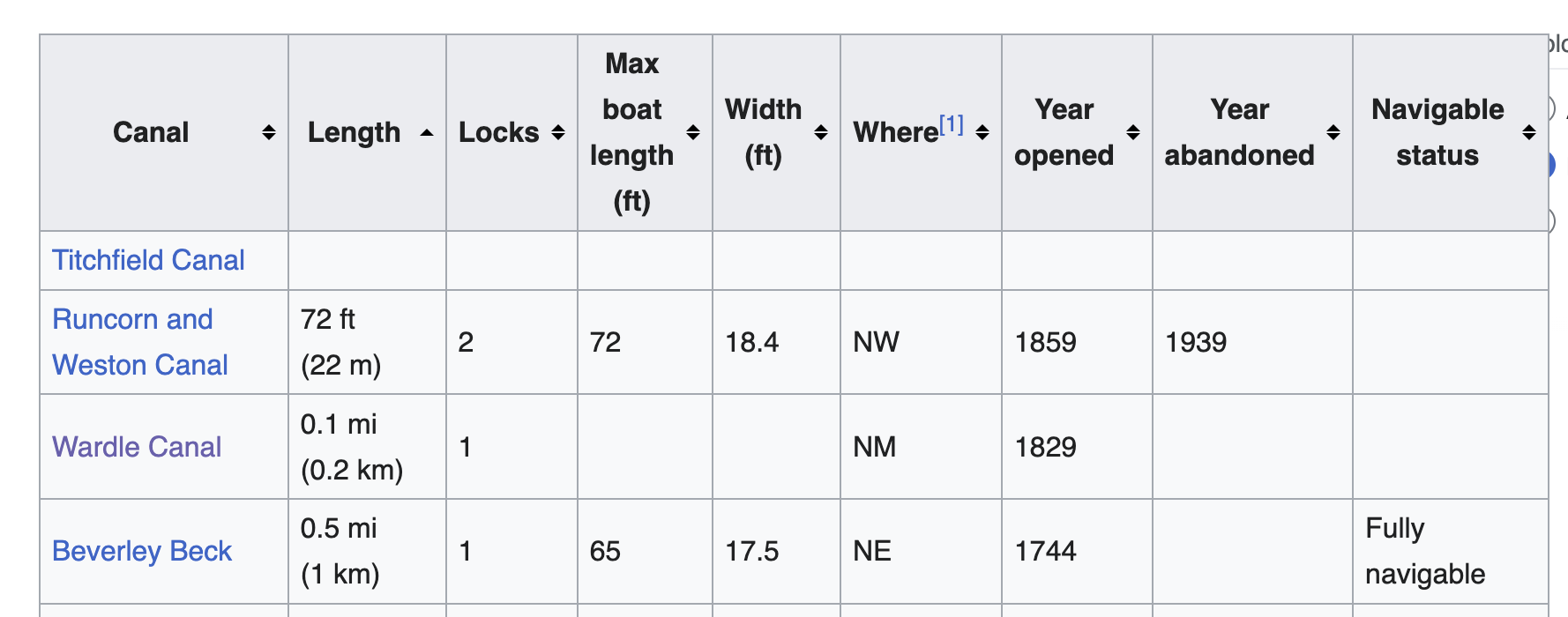Open footnote [1] beside Where header
The height and width of the screenshot is (617, 1568).
[x=951, y=124]
